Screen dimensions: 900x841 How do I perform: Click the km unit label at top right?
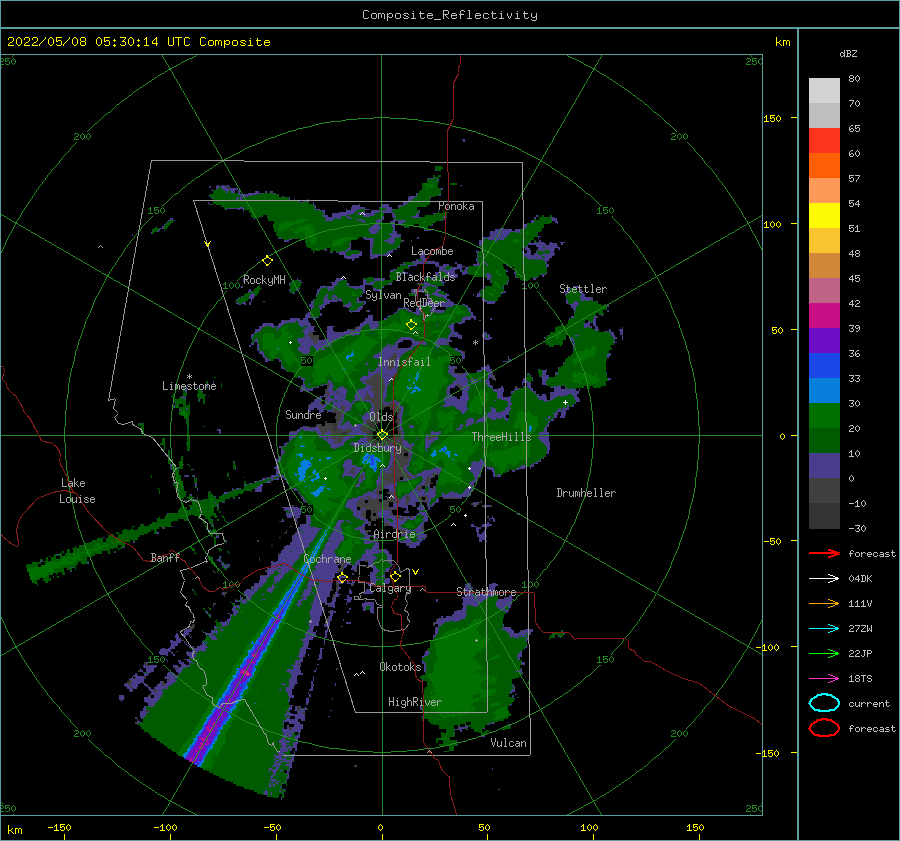(x=782, y=42)
